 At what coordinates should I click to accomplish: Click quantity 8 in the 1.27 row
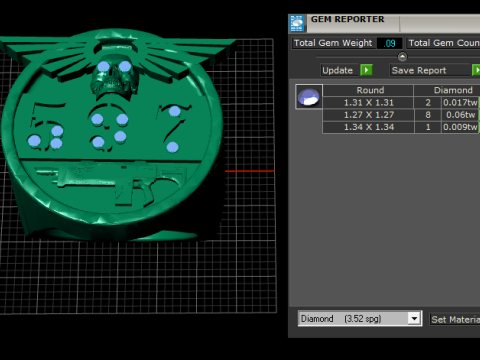428,115
